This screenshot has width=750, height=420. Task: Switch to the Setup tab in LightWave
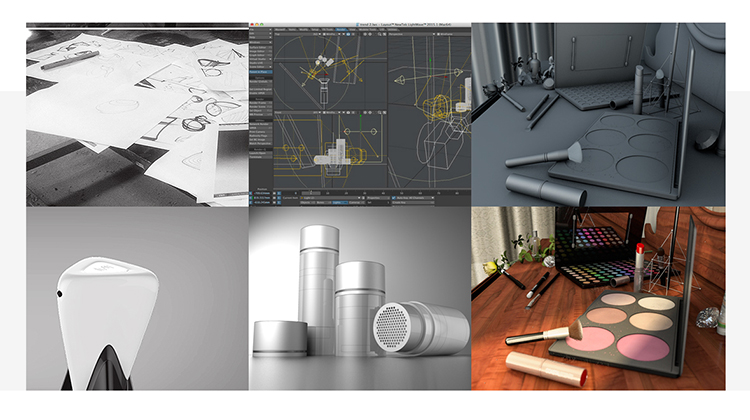pos(316,30)
